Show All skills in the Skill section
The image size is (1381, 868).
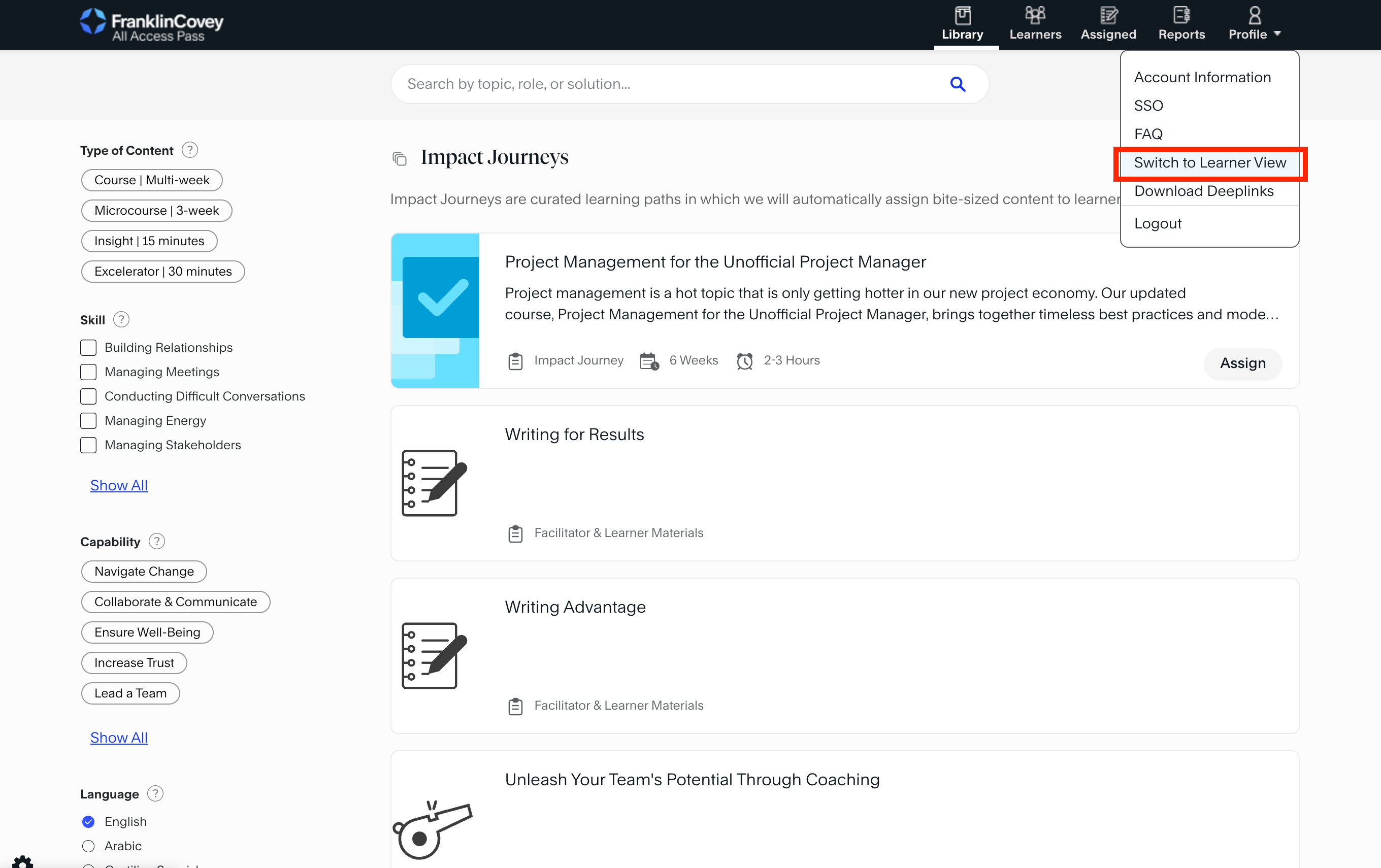pyautogui.click(x=119, y=485)
